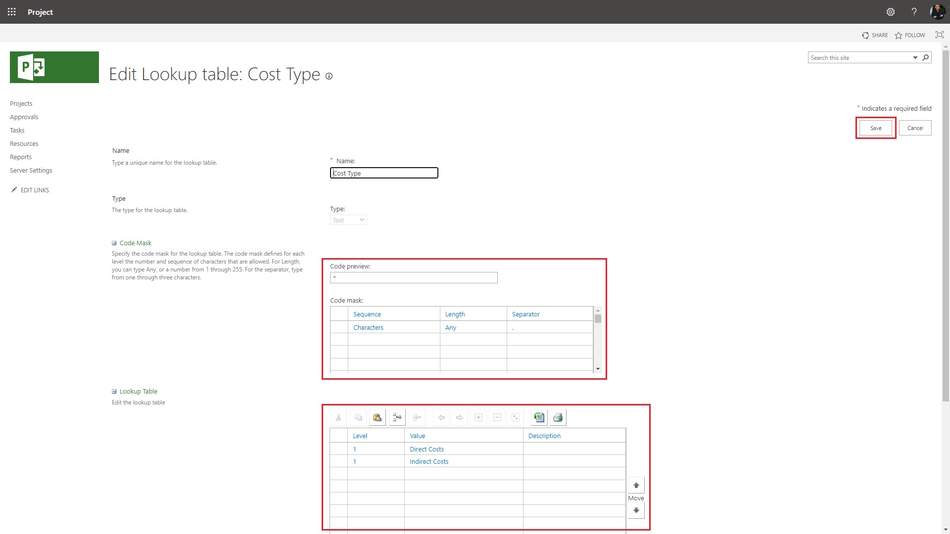
Task: Click the EDIT LINKS pencil icon
Action: [x=14, y=190]
